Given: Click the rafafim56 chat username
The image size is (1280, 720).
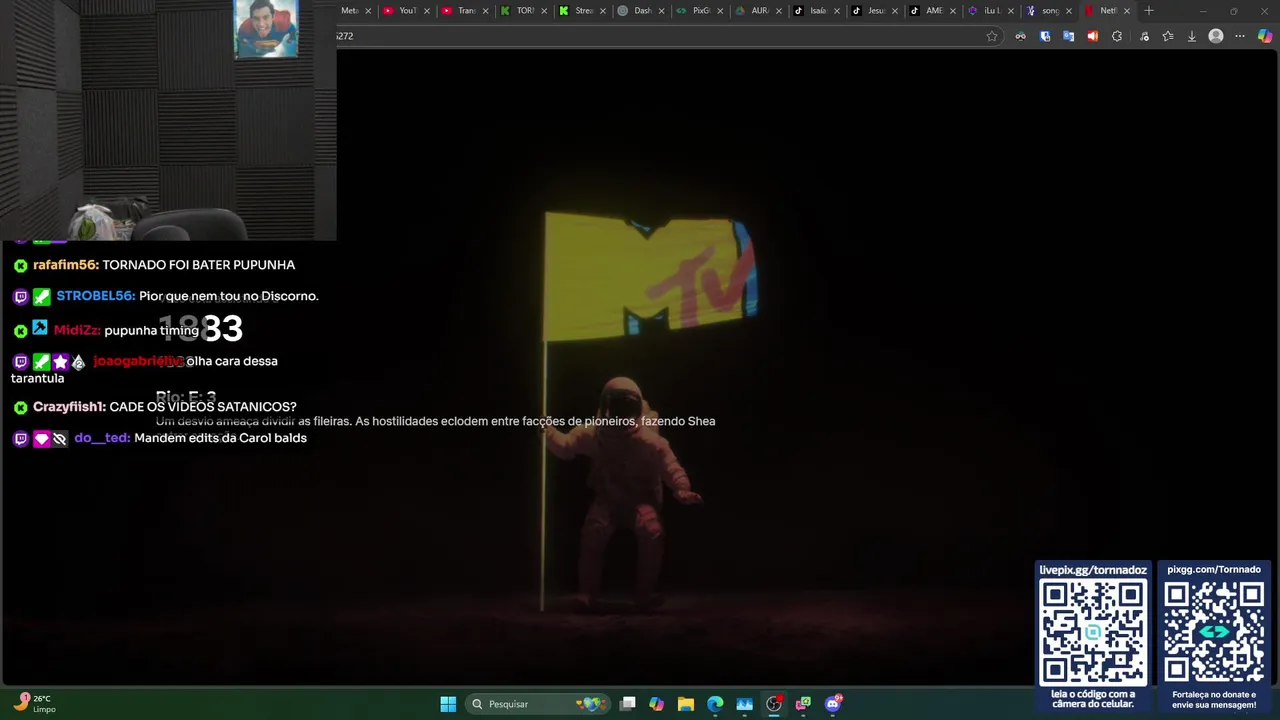Looking at the screenshot, I should [65, 265].
